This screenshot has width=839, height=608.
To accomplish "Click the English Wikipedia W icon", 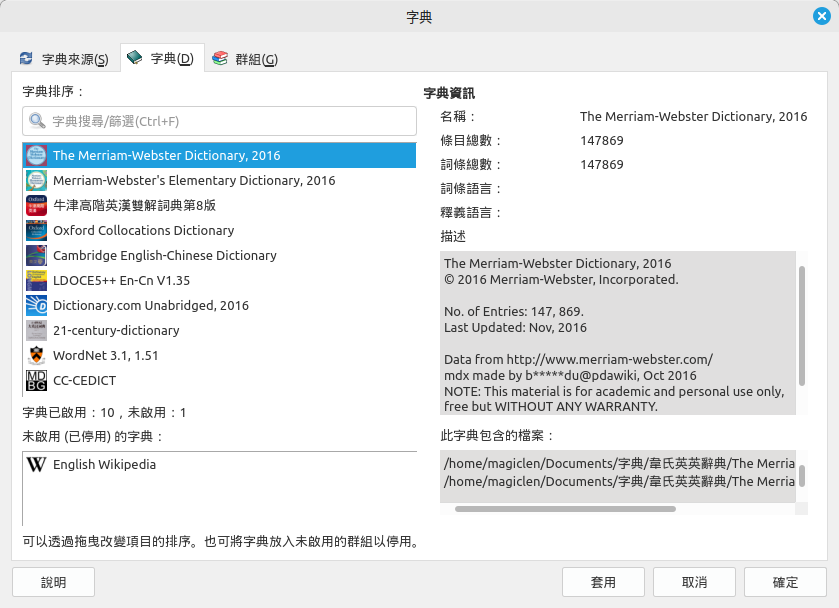I will [x=36, y=465].
